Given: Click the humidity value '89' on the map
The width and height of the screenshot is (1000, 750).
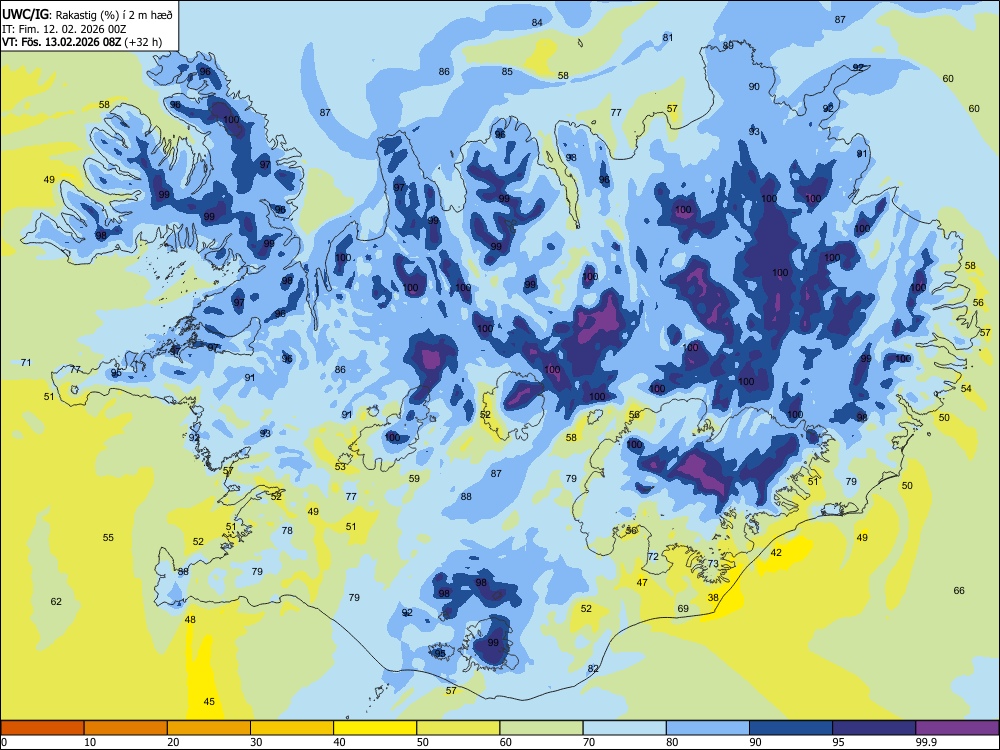Looking at the screenshot, I should [728, 45].
